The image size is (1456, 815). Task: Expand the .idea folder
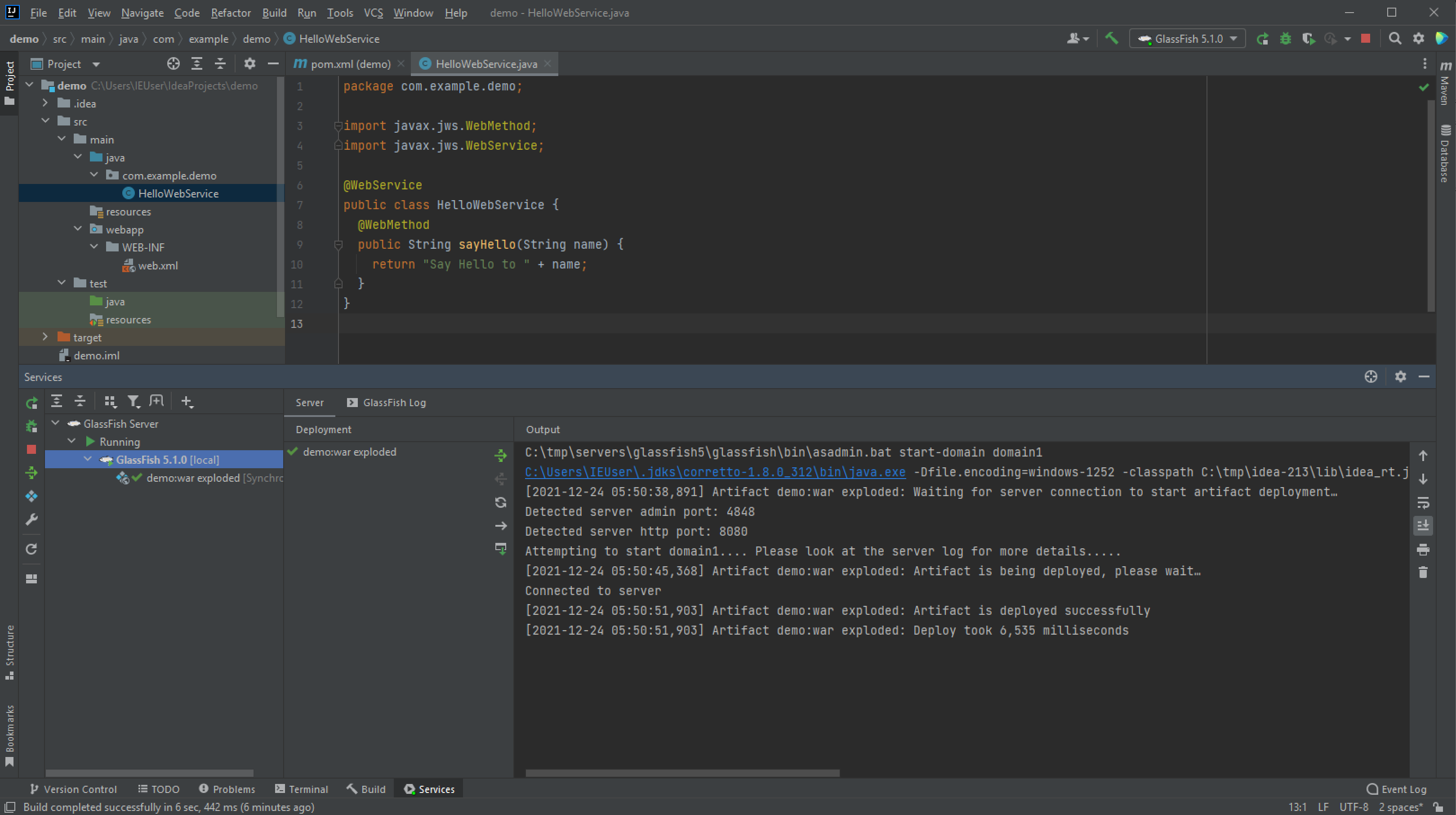coord(45,103)
